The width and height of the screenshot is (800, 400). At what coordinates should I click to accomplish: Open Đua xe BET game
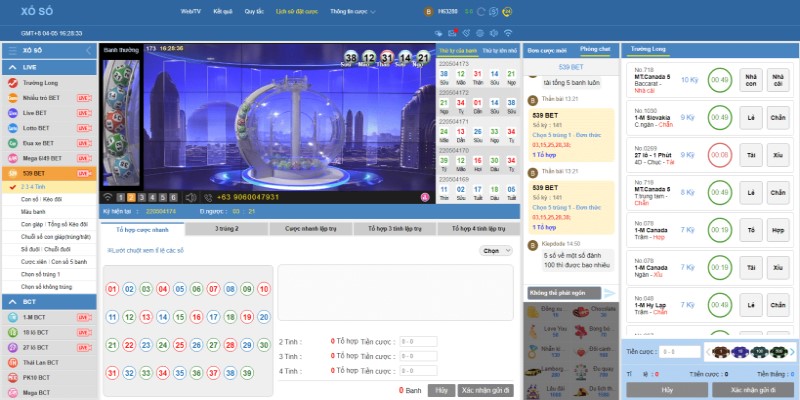click(x=49, y=143)
